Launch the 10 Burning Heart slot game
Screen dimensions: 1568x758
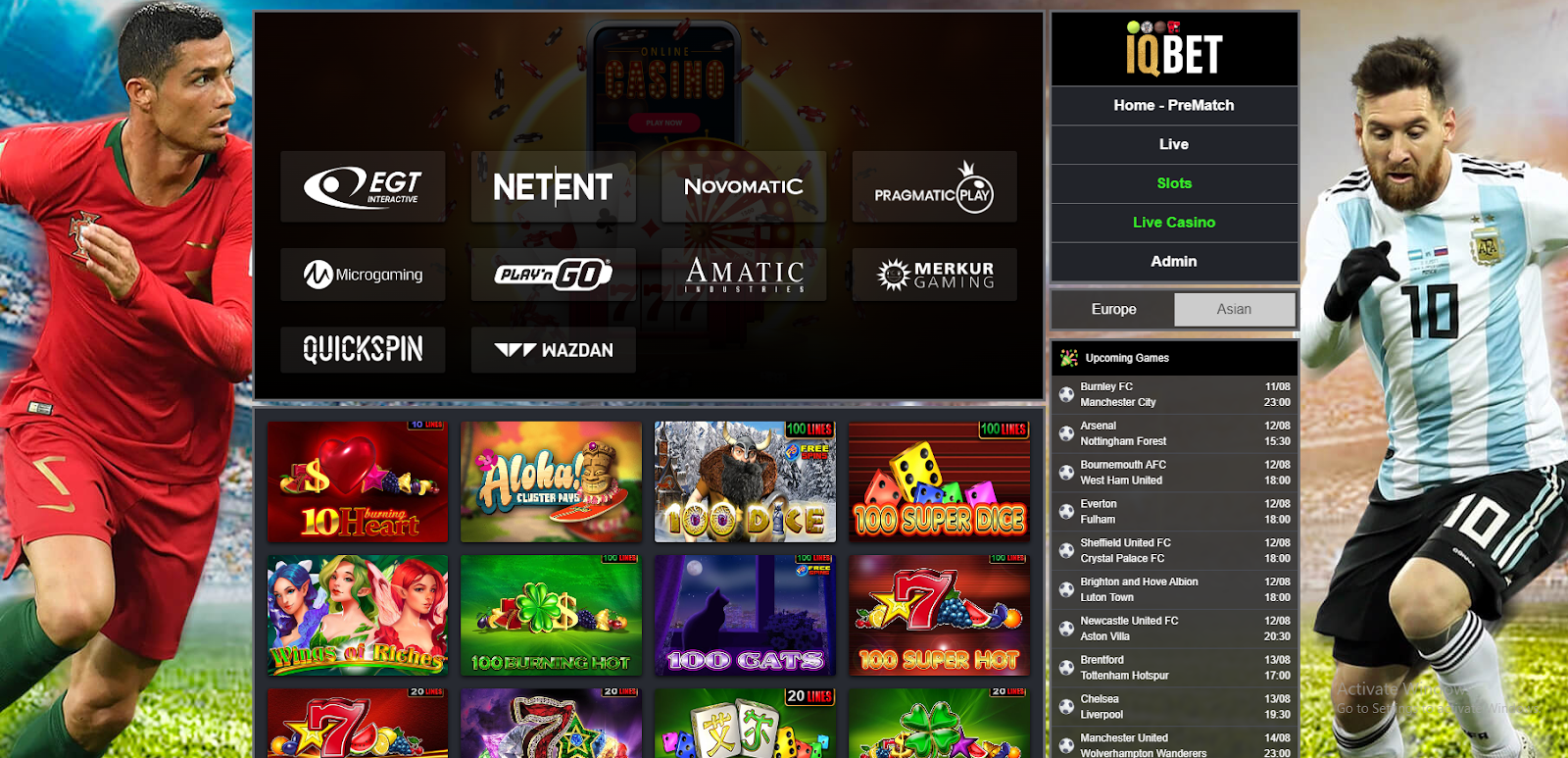[x=358, y=481]
